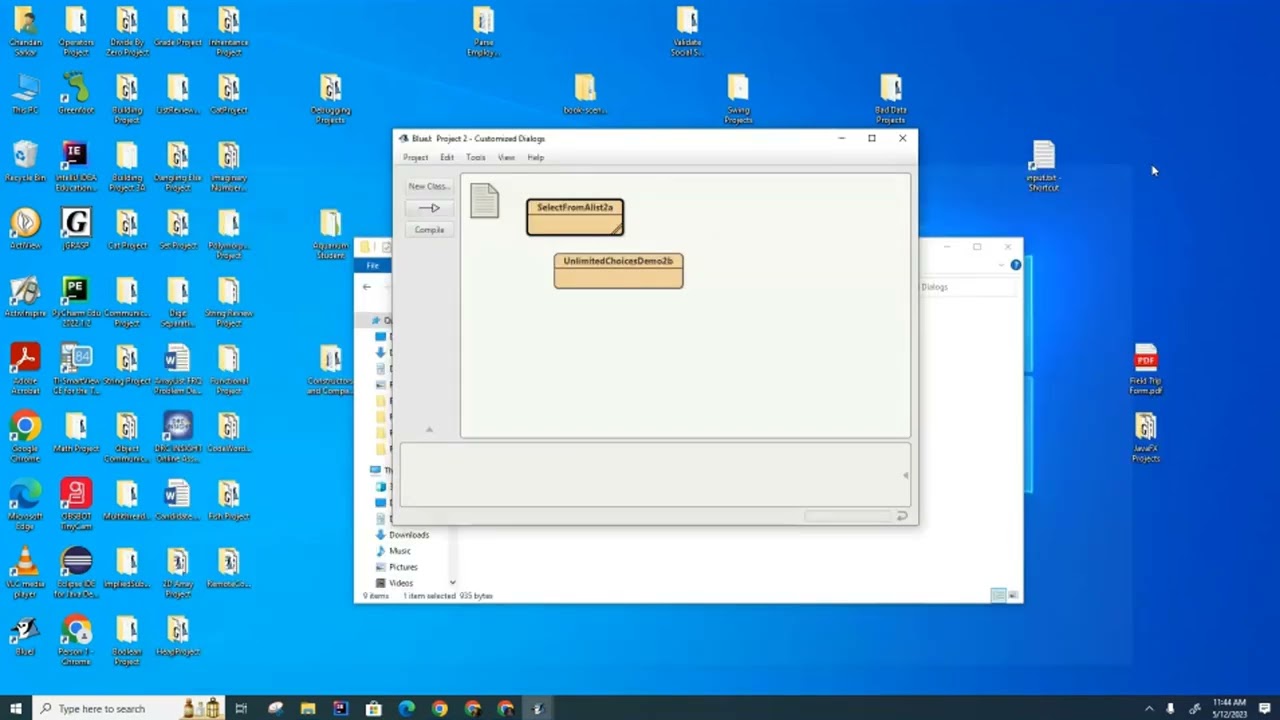Open the BlueJ desktop shortcut
The image size is (1280, 720).
(x=25, y=635)
